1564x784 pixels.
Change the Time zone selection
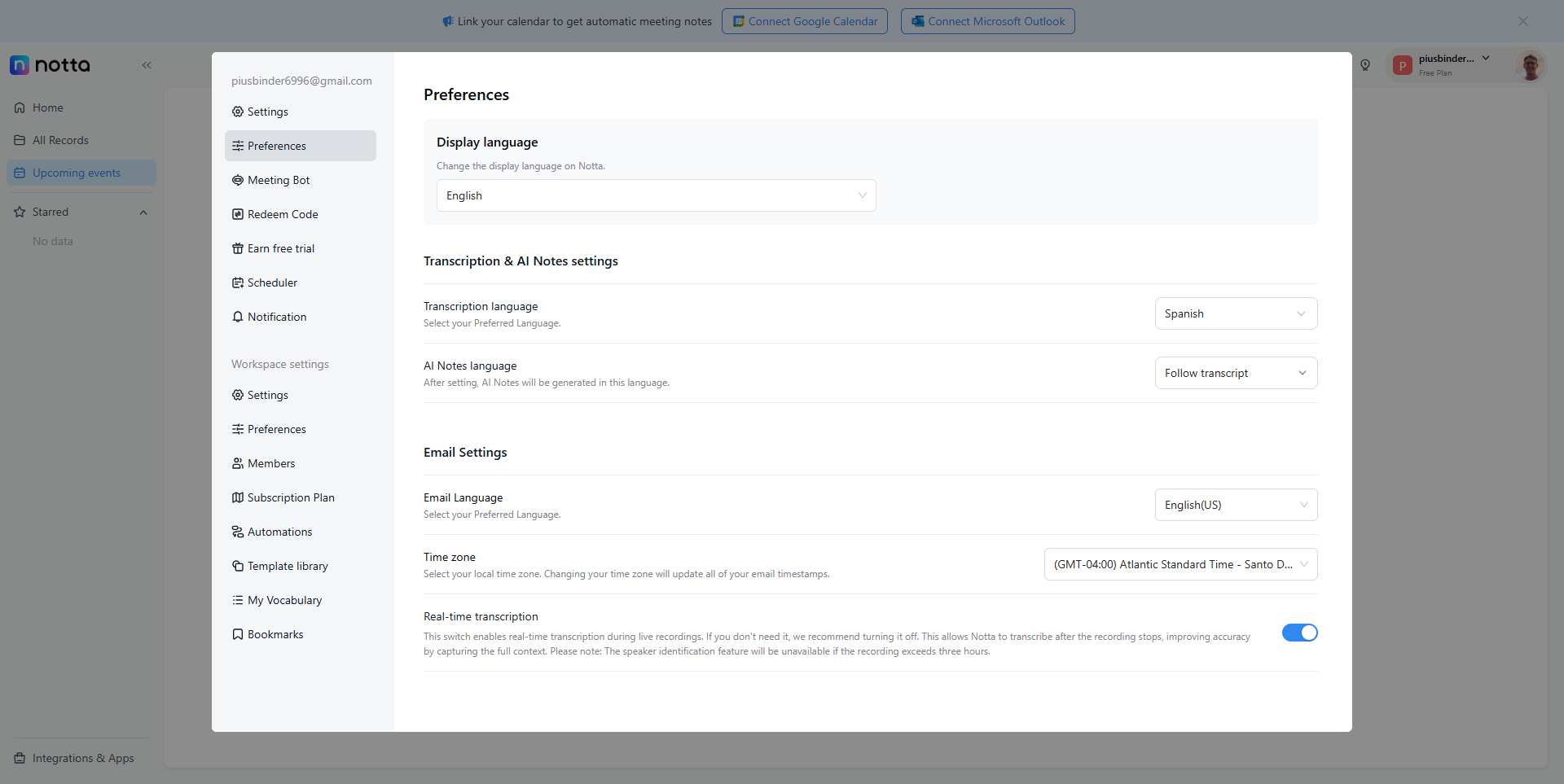coord(1180,564)
